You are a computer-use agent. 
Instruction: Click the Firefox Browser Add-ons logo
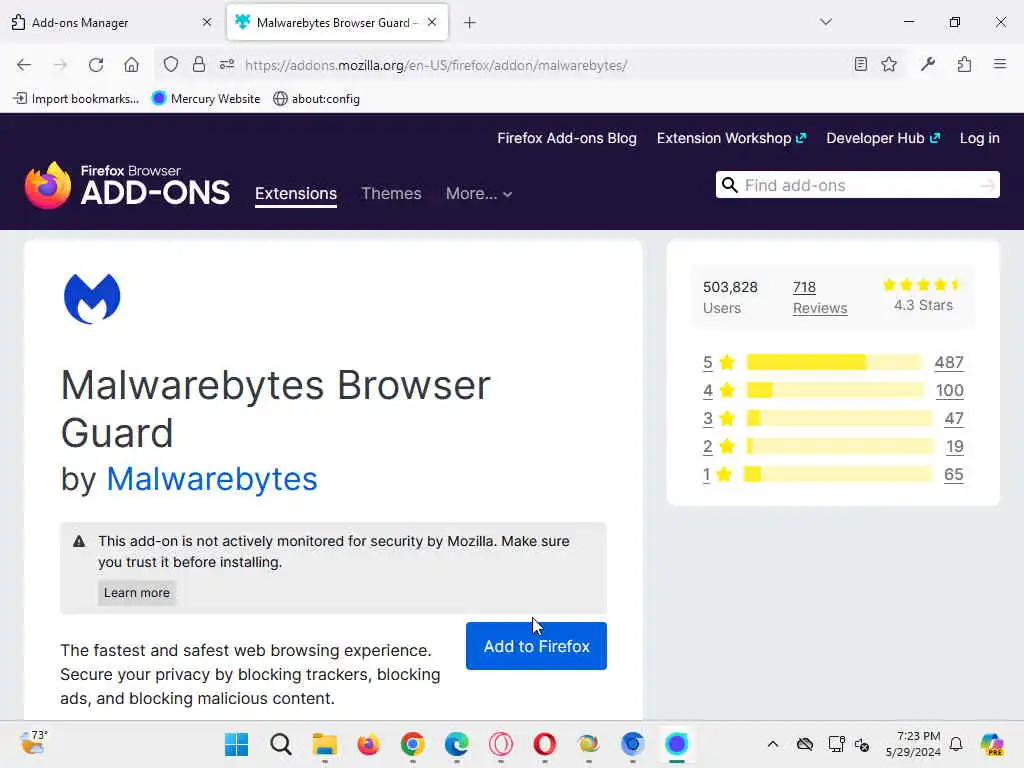click(x=127, y=185)
